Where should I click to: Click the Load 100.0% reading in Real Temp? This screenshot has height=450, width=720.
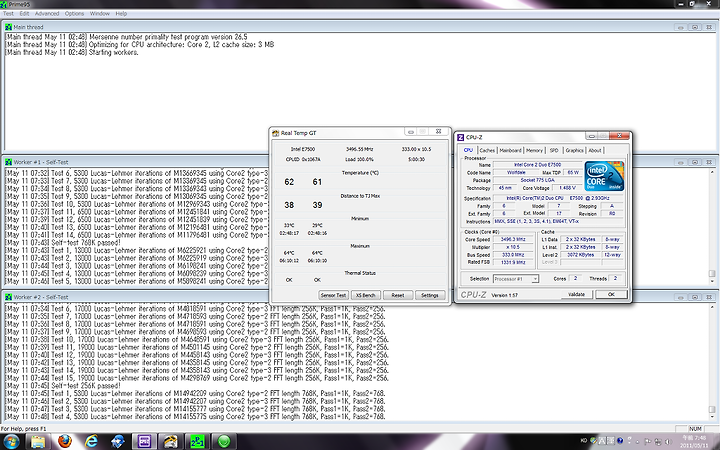(359, 159)
